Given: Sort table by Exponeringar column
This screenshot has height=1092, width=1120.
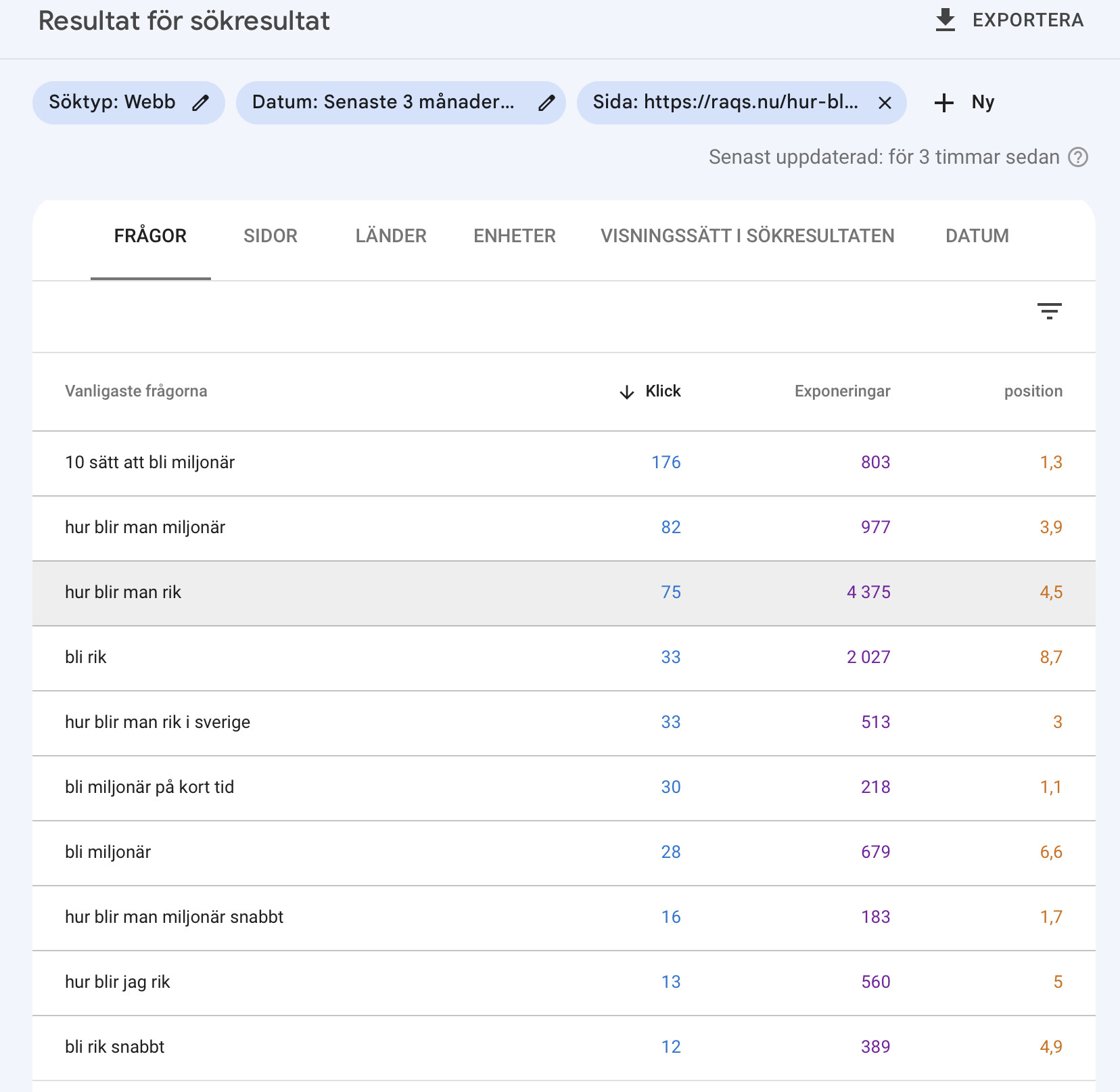Looking at the screenshot, I should 842,391.
